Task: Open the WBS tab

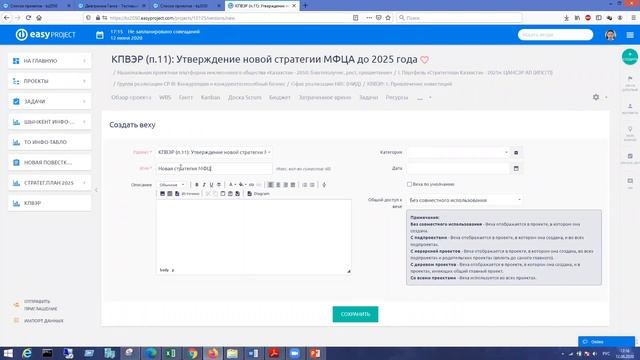Action: [x=165, y=98]
